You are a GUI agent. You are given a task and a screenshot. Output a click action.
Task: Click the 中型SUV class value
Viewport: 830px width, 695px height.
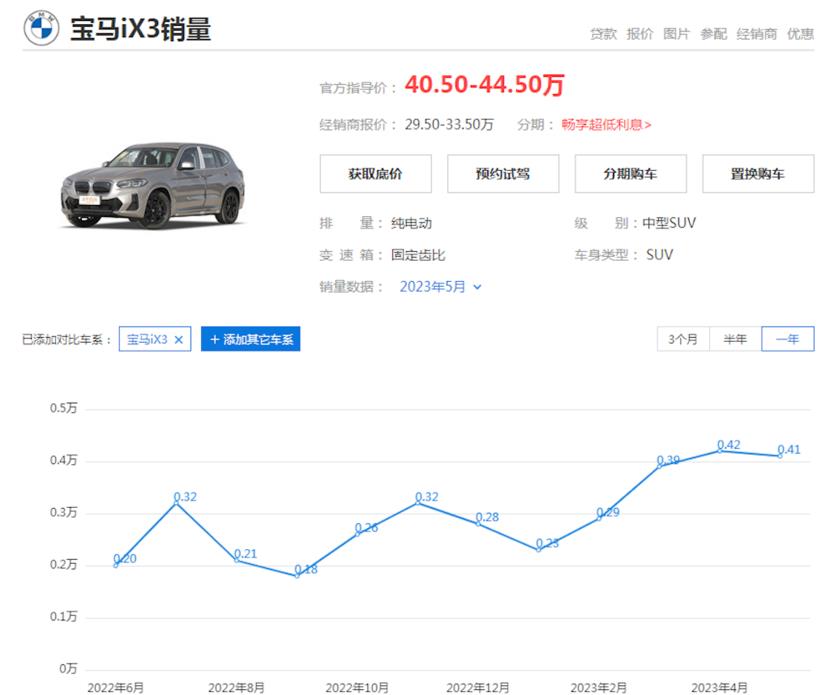click(669, 223)
